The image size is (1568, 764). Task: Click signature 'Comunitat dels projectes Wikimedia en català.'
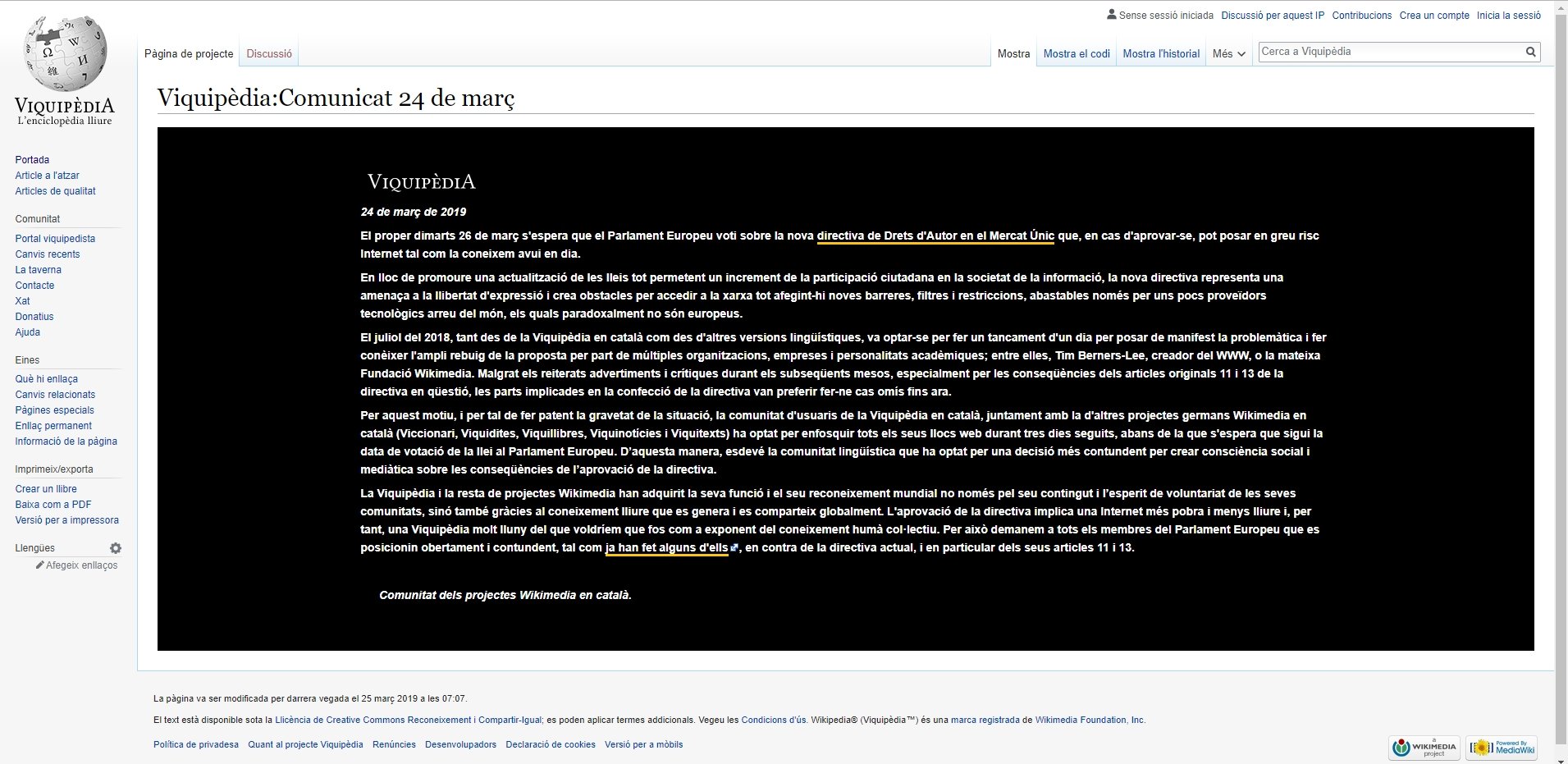[505, 596]
